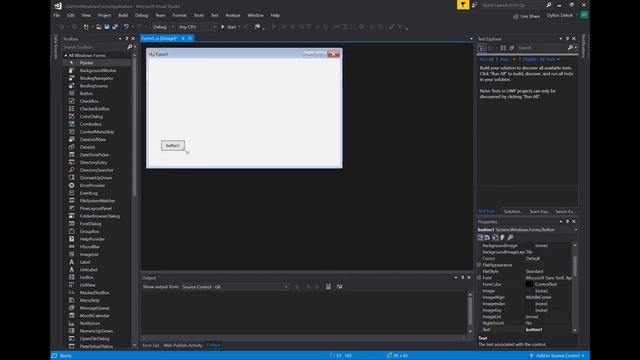Open the Properties object selector dropdown

click(x=576, y=230)
